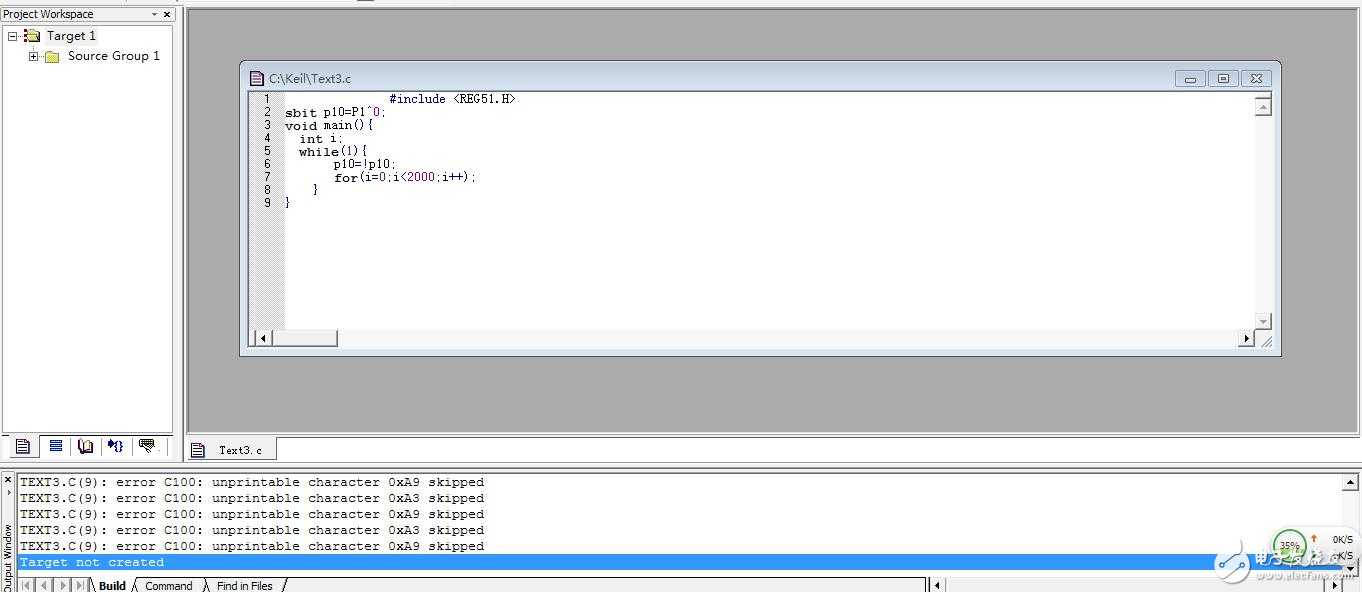Image resolution: width=1362 pixels, height=592 pixels.
Task: Switch to the Regs tab icon
Action: [x=55, y=446]
